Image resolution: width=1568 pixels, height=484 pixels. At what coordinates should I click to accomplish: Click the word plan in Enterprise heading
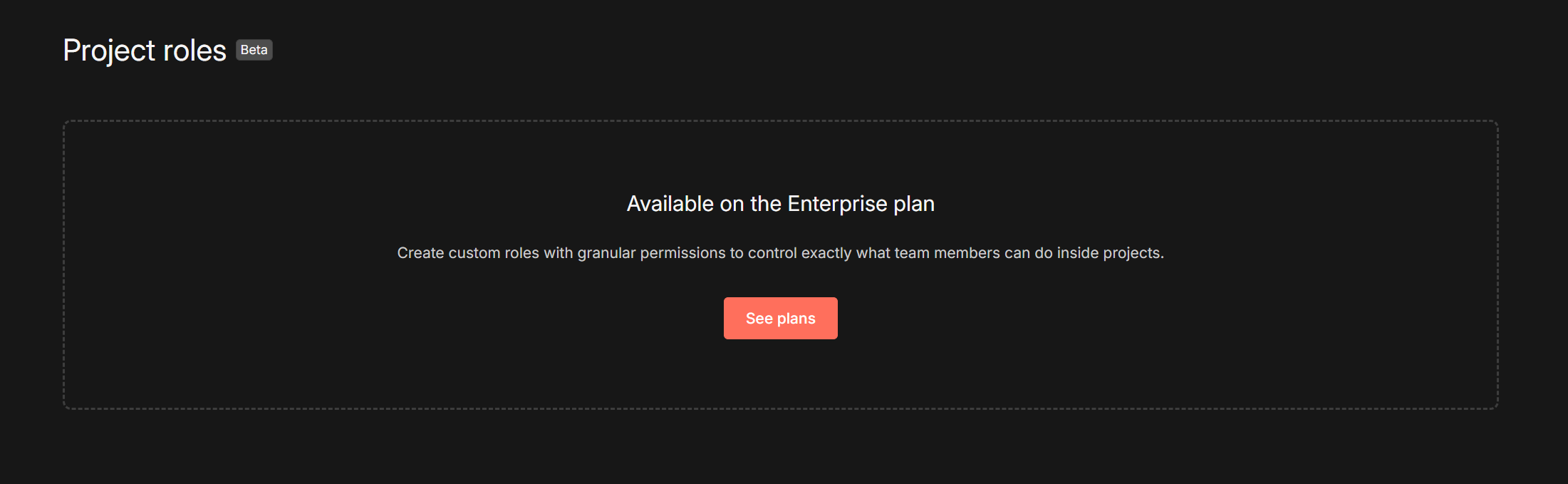(914, 204)
